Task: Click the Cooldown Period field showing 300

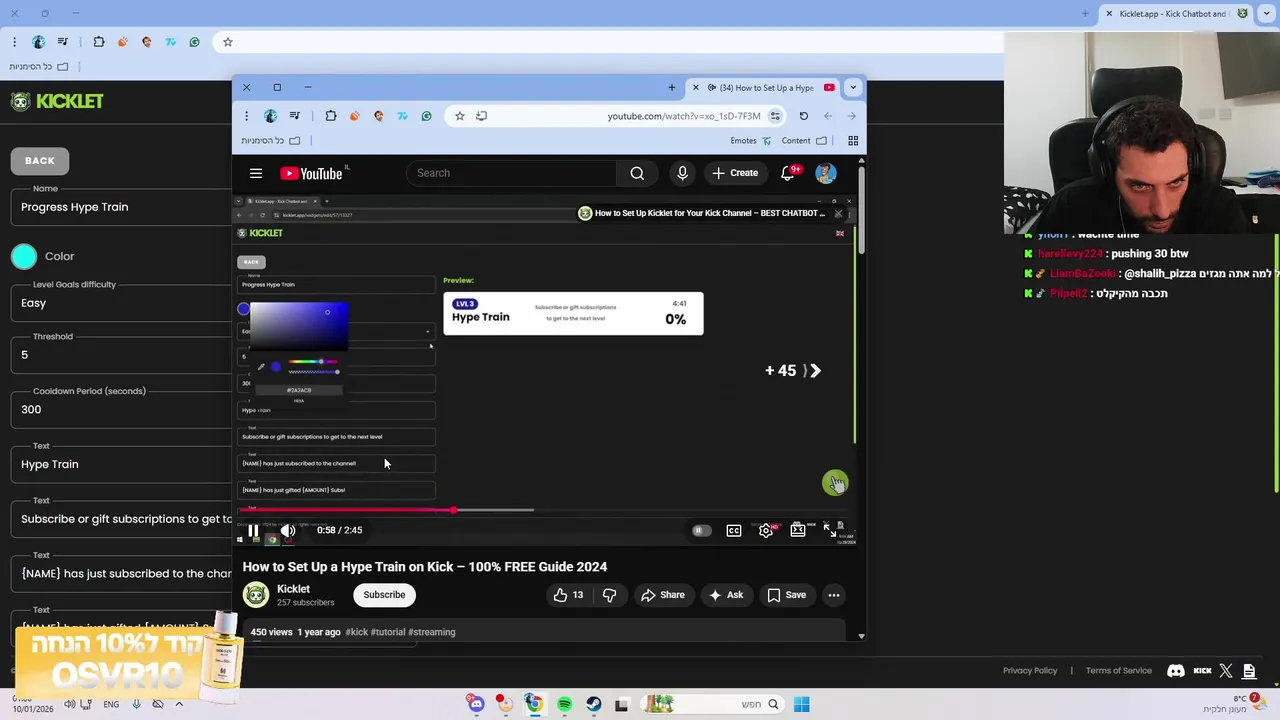Action: pyautogui.click(x=121, y=409)
